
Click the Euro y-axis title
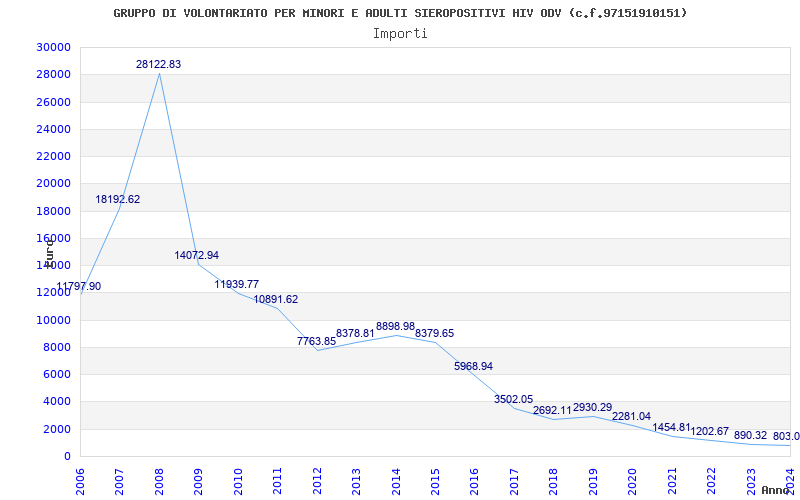pos(48,252)
